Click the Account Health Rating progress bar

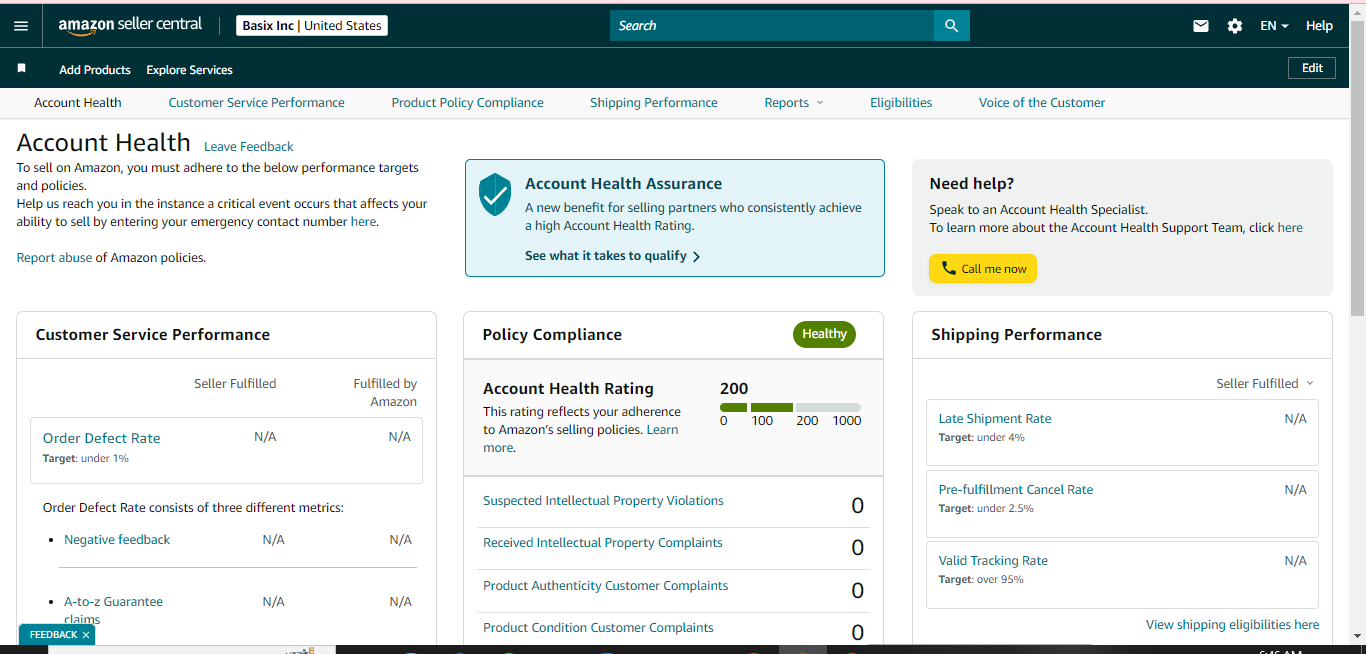[x=790, y=408]
